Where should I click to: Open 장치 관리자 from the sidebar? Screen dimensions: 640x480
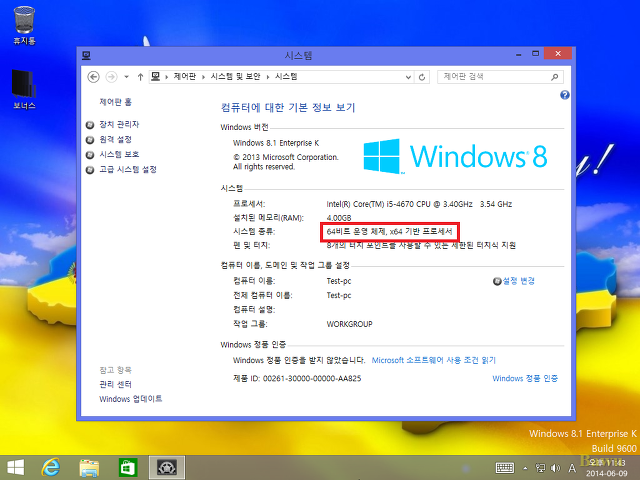[119, 124]
